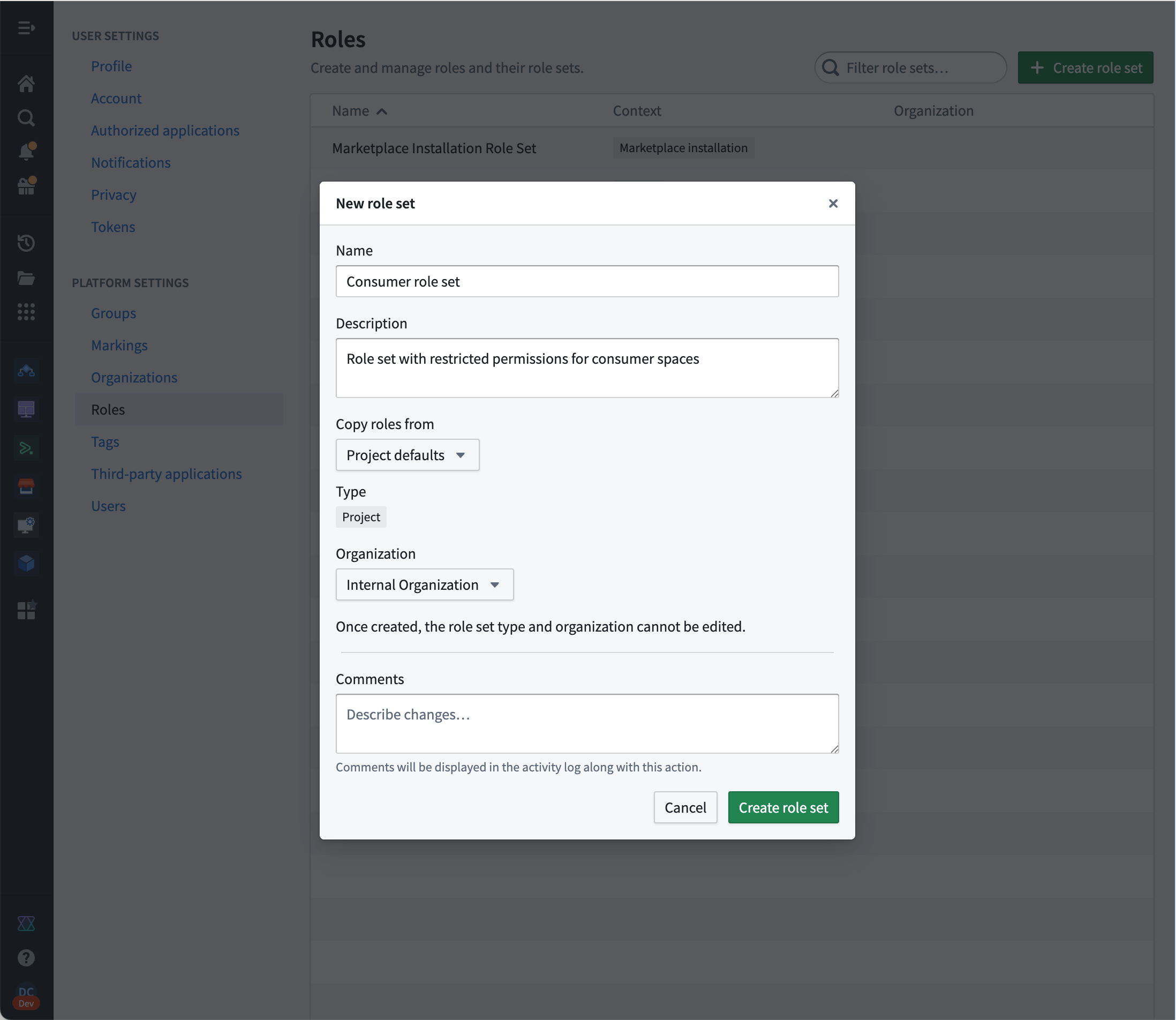Expand the Copy roles from dropdown
The image size is (1176, 1020).
408,455
